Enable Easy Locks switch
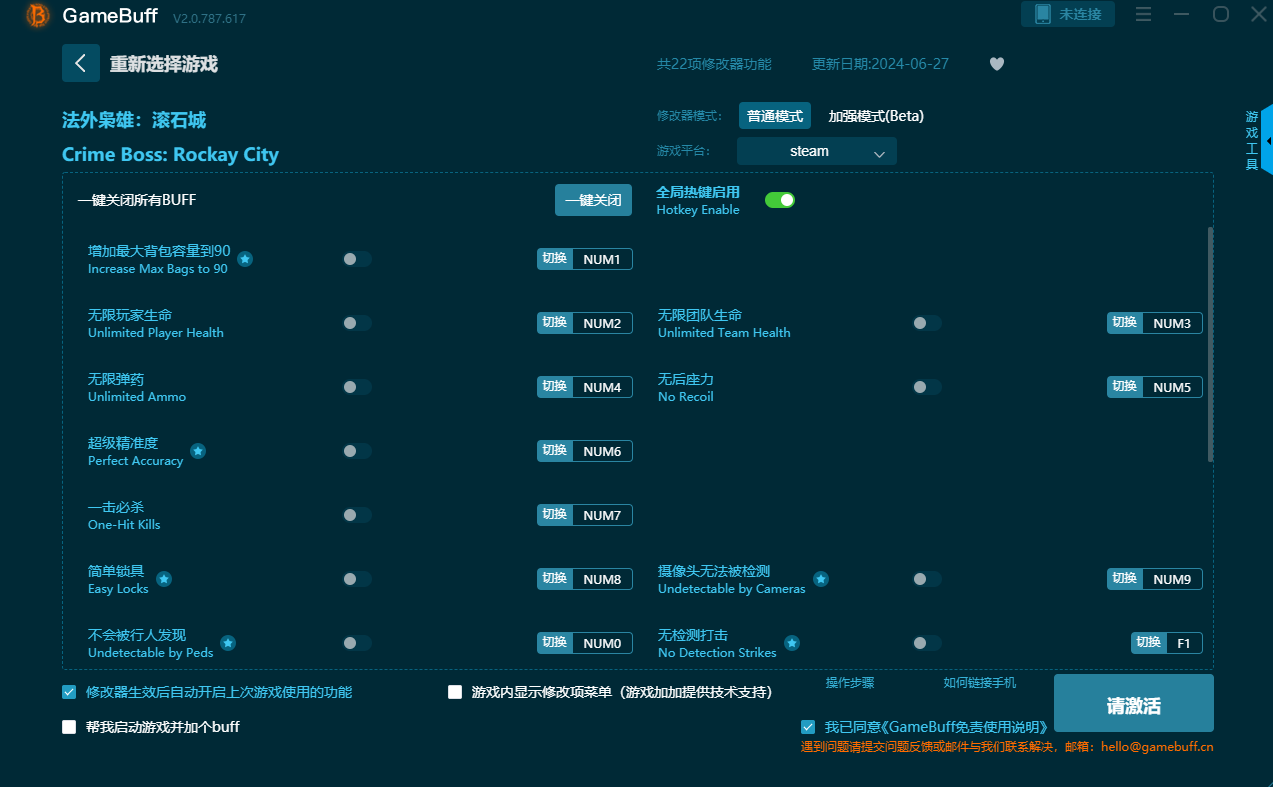 pyautogui.click(x=357, y=579)
